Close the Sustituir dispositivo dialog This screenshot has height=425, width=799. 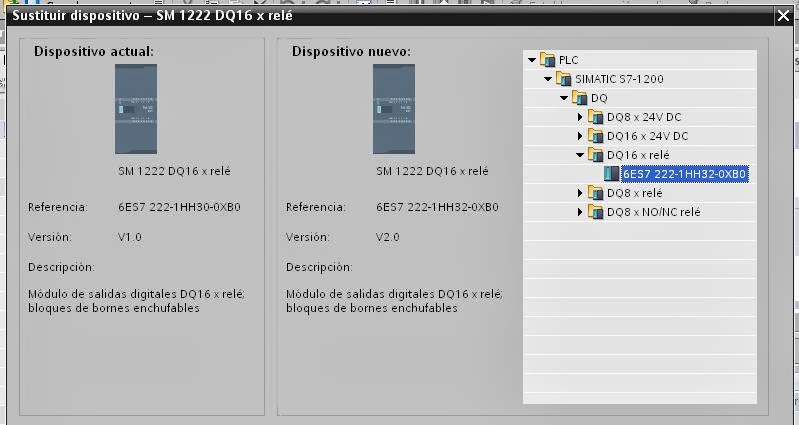pos(783,16)
